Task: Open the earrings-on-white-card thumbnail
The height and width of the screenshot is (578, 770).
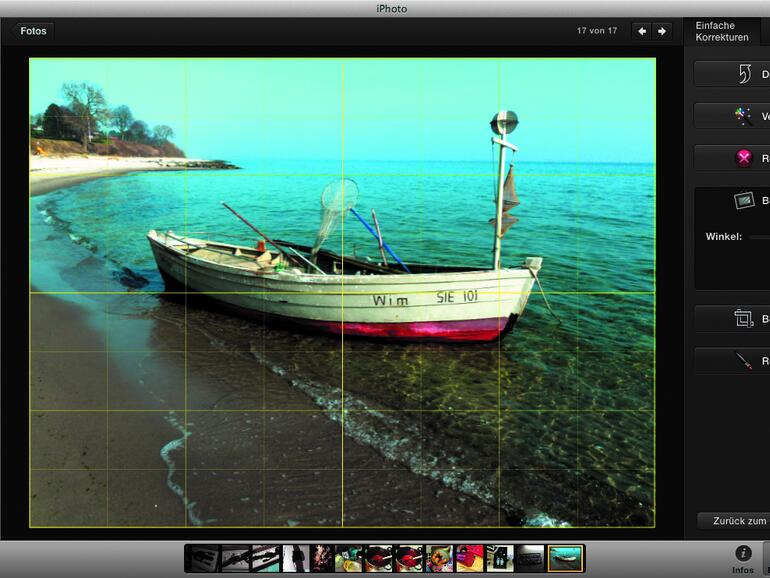Action: tap(500, 558)
